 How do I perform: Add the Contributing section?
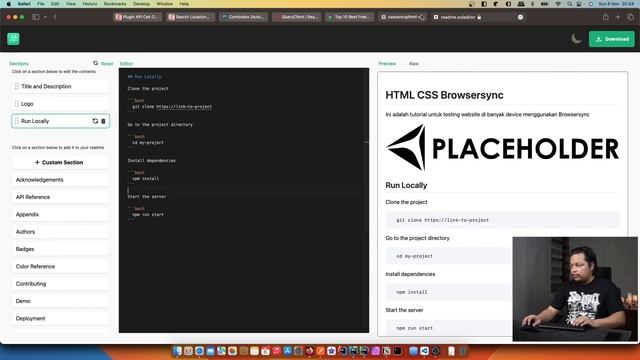[60, 284]
